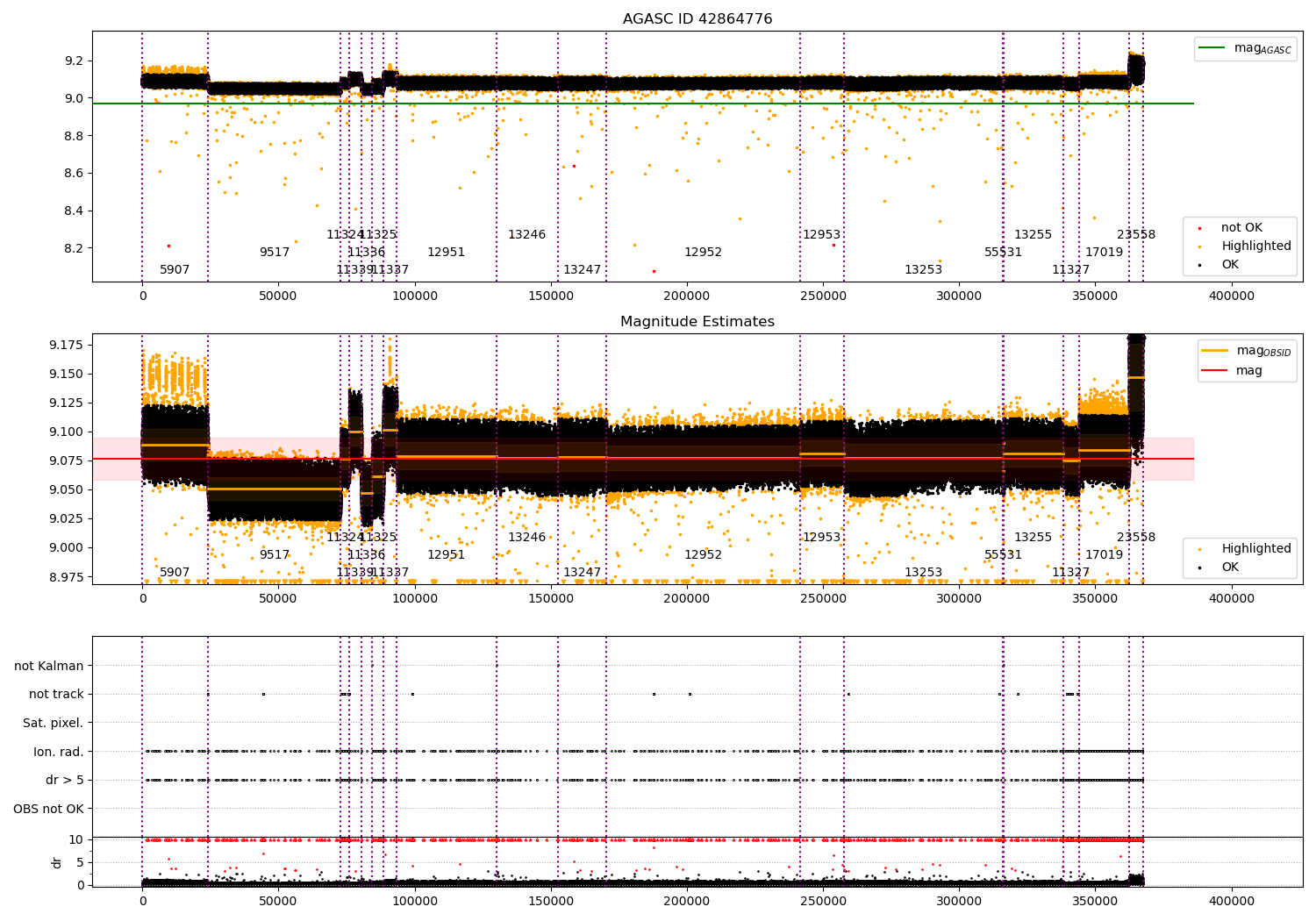Screen dimensions: 1316x921
Task: Click 'OK' entry in Magnitude Estimates plot legend
Action: coord(1230,567)
